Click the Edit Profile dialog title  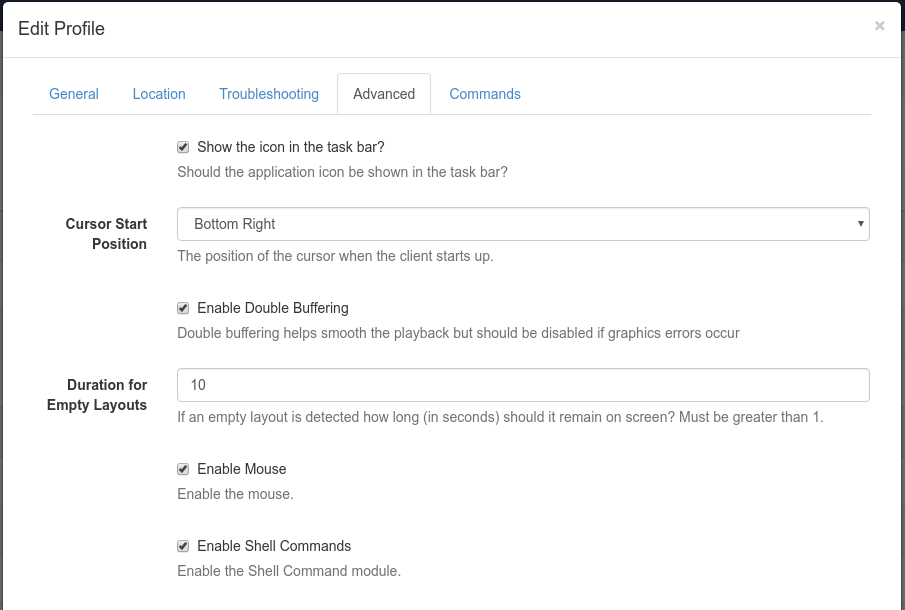pyautogui.click(x=61, y=29)
